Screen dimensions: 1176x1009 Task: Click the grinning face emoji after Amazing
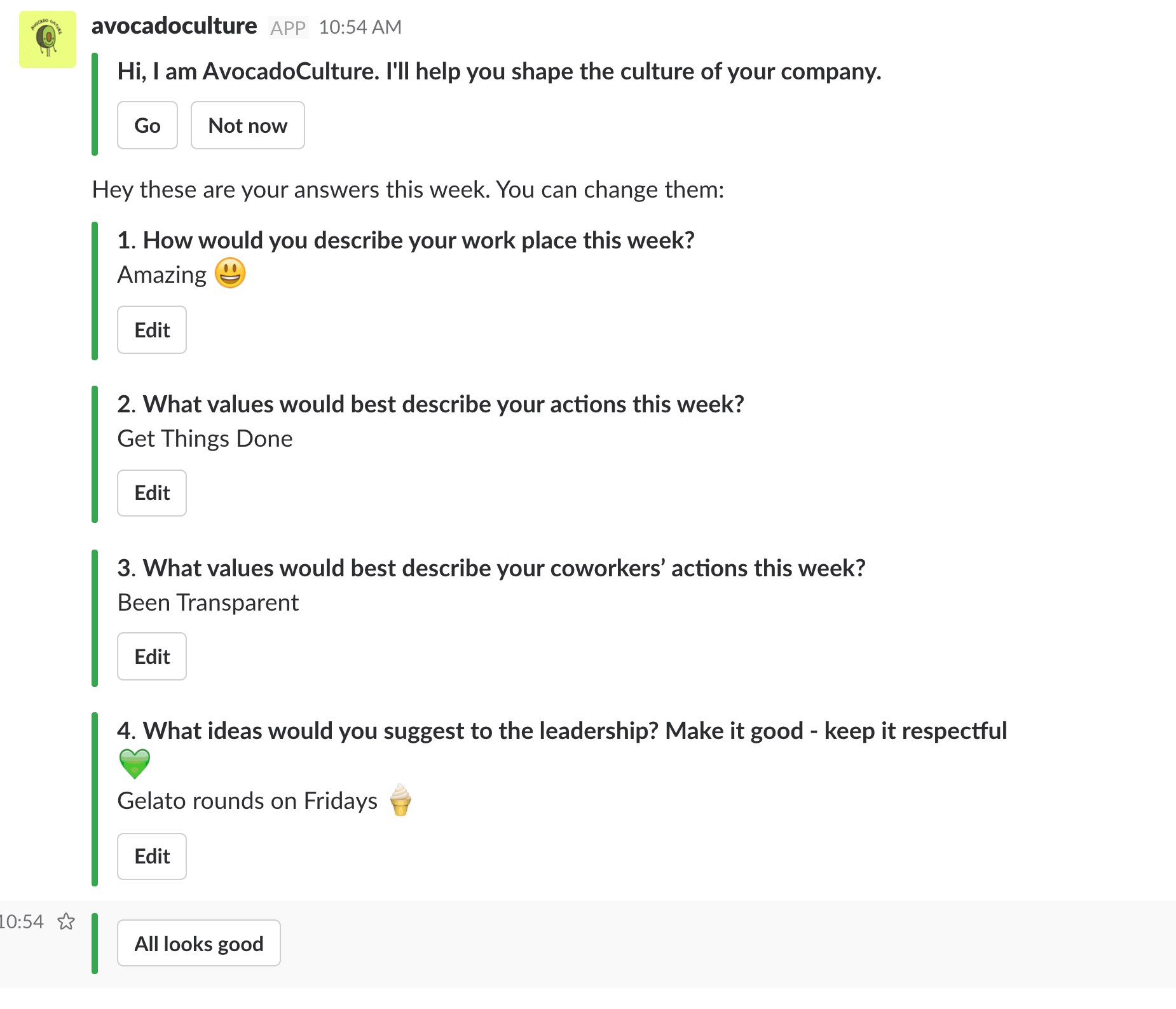(x=230, y=274)
